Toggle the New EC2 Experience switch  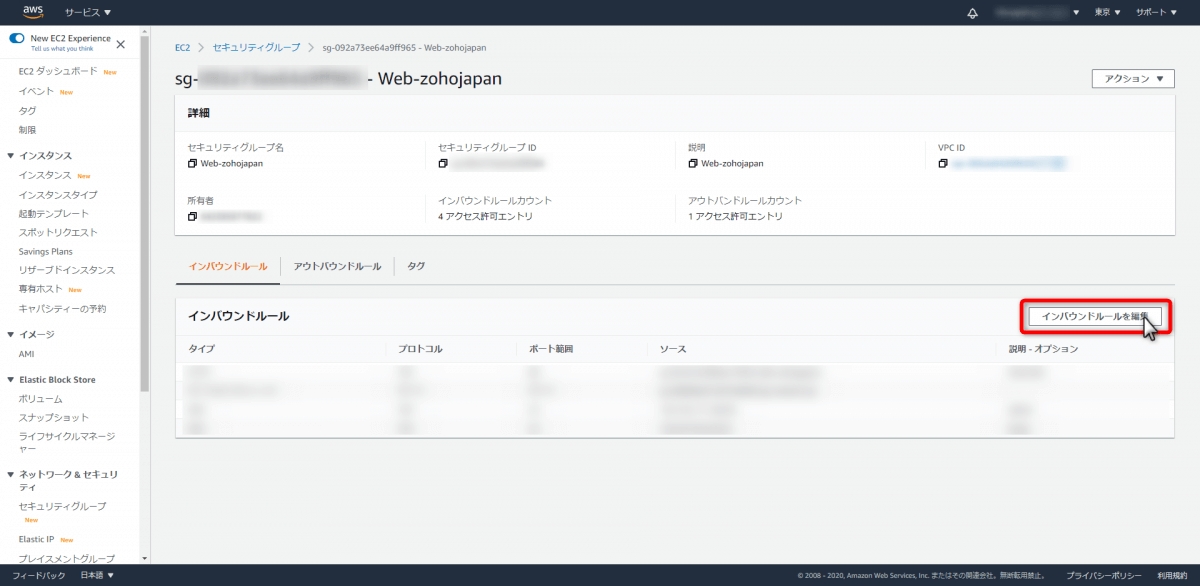coord(17,38)
